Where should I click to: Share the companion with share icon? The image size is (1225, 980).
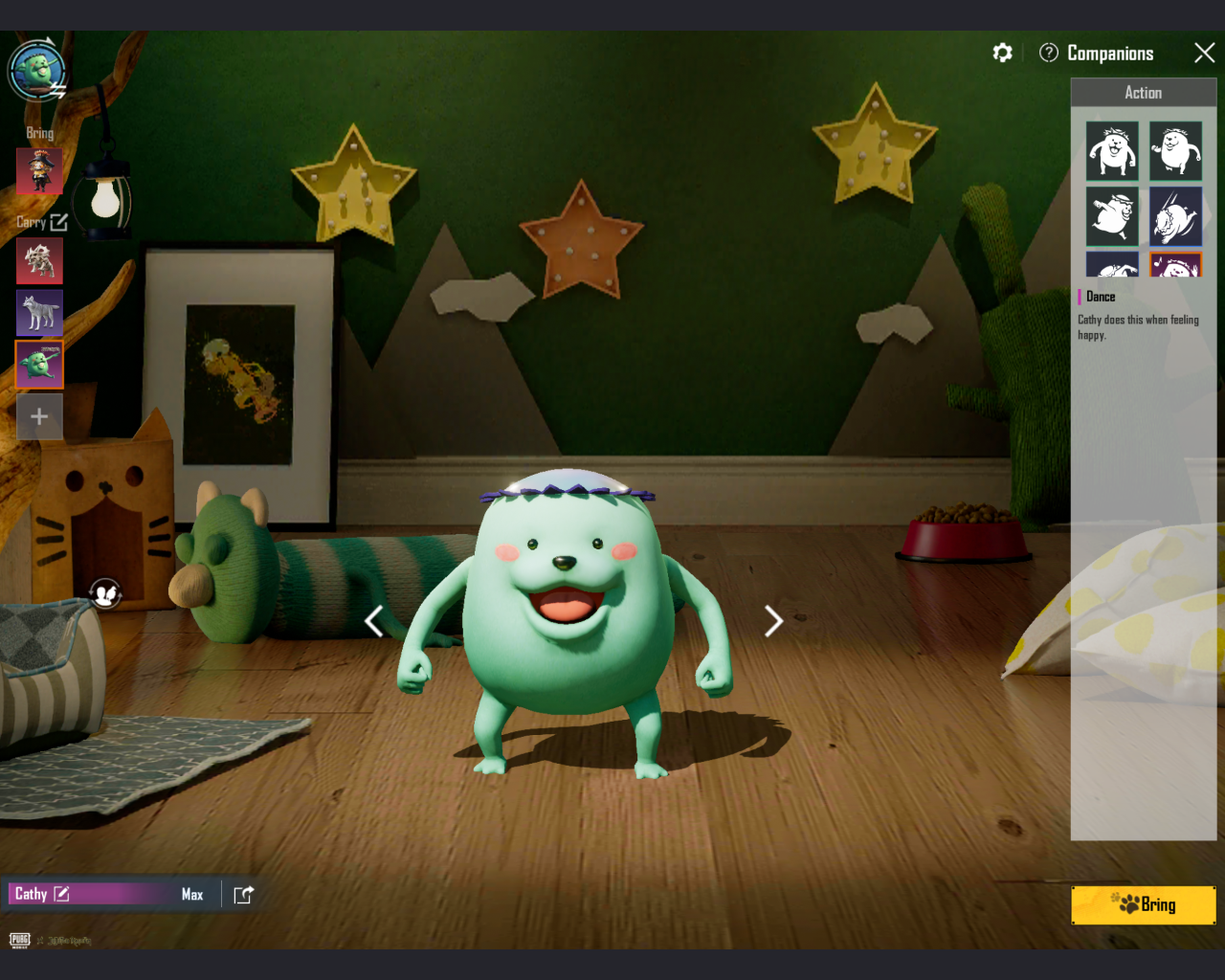[x=244, y=895]
